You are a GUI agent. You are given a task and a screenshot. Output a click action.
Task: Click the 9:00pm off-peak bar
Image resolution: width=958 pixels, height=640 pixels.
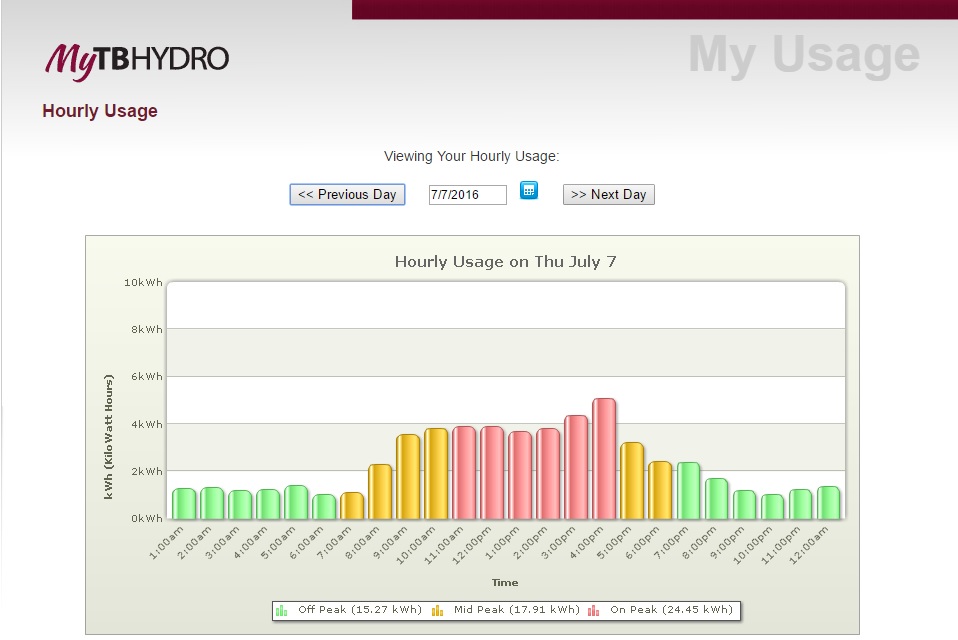[745, 505]
